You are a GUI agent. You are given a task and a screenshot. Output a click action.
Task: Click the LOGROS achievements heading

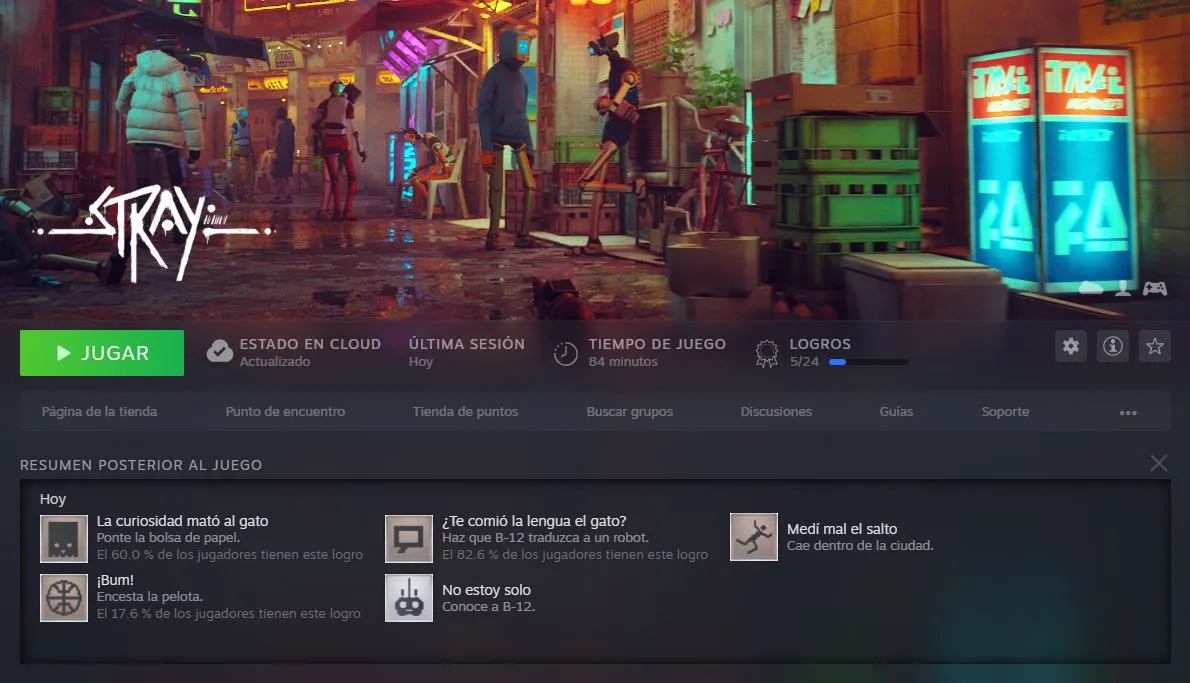[x=820, y=344]
